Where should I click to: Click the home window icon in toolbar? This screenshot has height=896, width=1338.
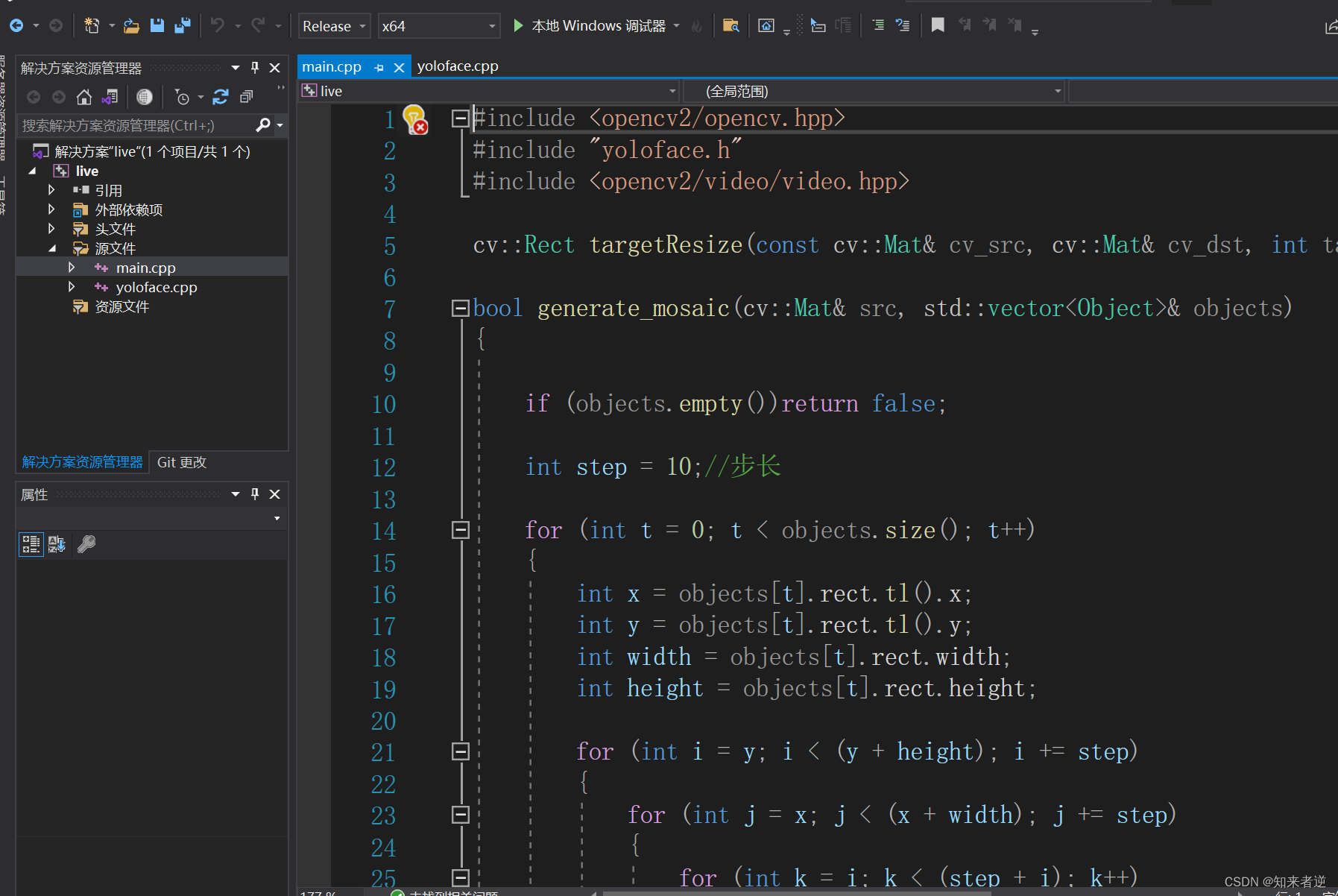(x=766, y=26)
